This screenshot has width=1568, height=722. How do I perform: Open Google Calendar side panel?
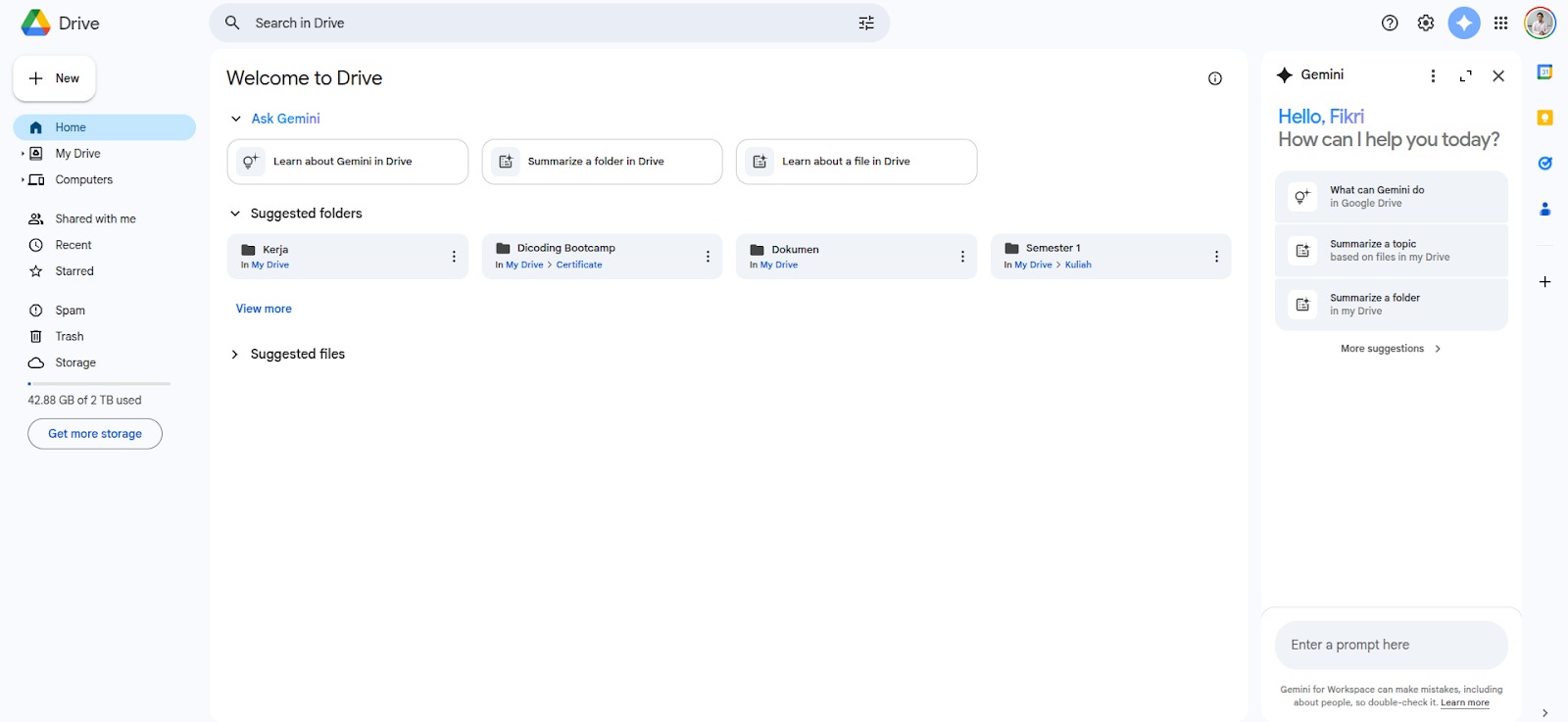point(1544,72)
